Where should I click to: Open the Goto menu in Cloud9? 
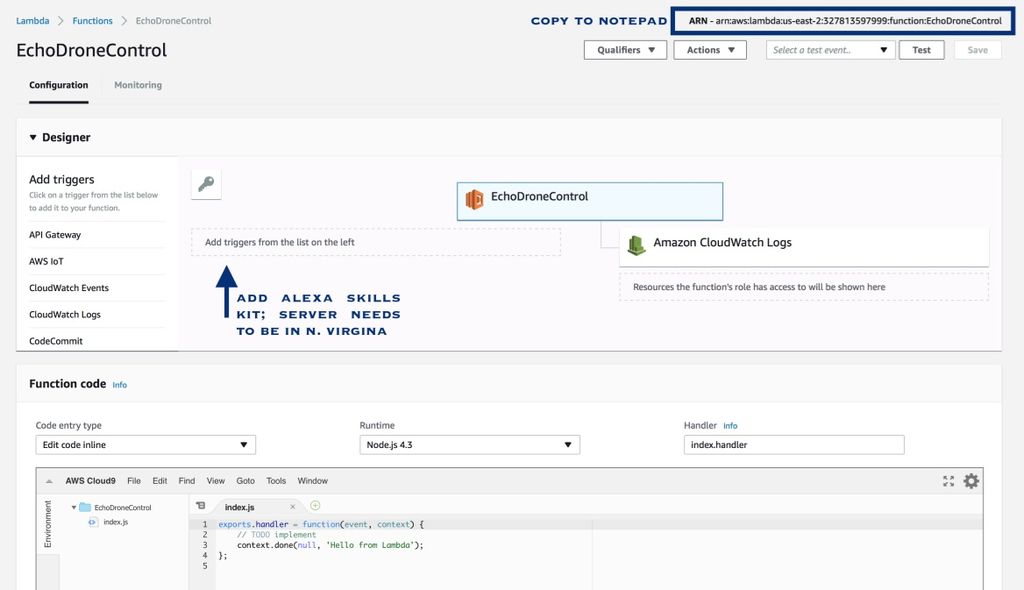pos(246,481)
